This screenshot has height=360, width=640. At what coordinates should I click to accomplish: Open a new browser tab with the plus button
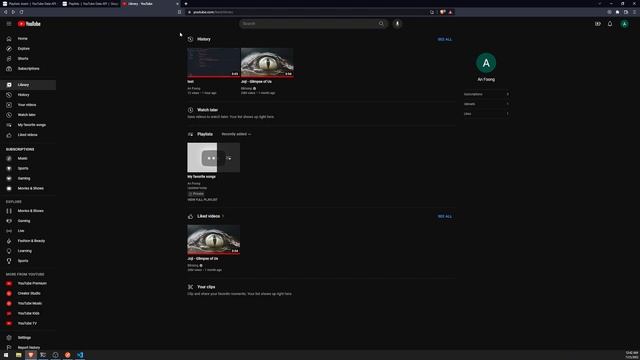[x=186, y=4]
